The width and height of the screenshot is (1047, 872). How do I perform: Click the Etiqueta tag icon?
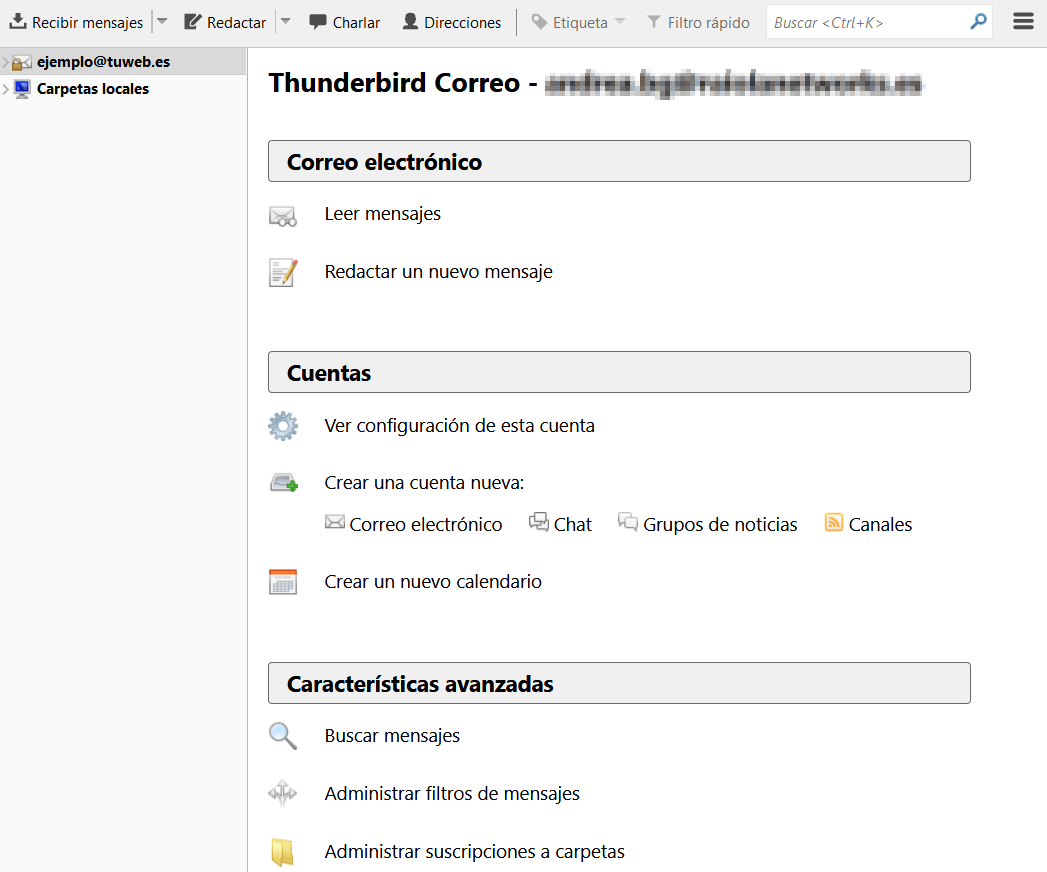coord(540,22)
